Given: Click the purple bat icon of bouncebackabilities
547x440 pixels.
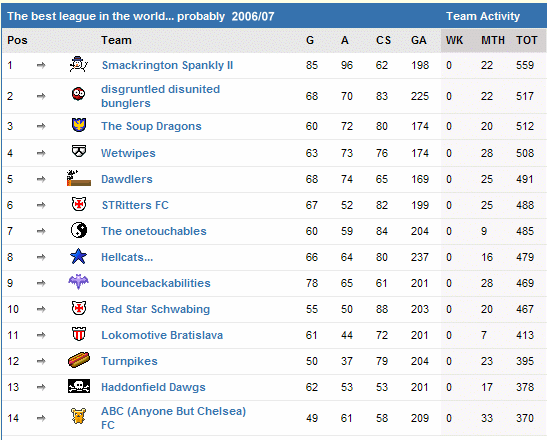Looking at the screenshot, I should (78, 282).
